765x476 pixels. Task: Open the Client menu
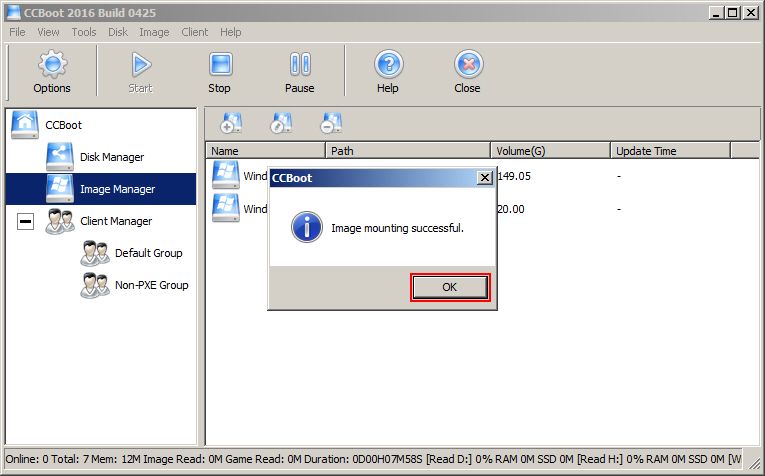coord(195,32)
